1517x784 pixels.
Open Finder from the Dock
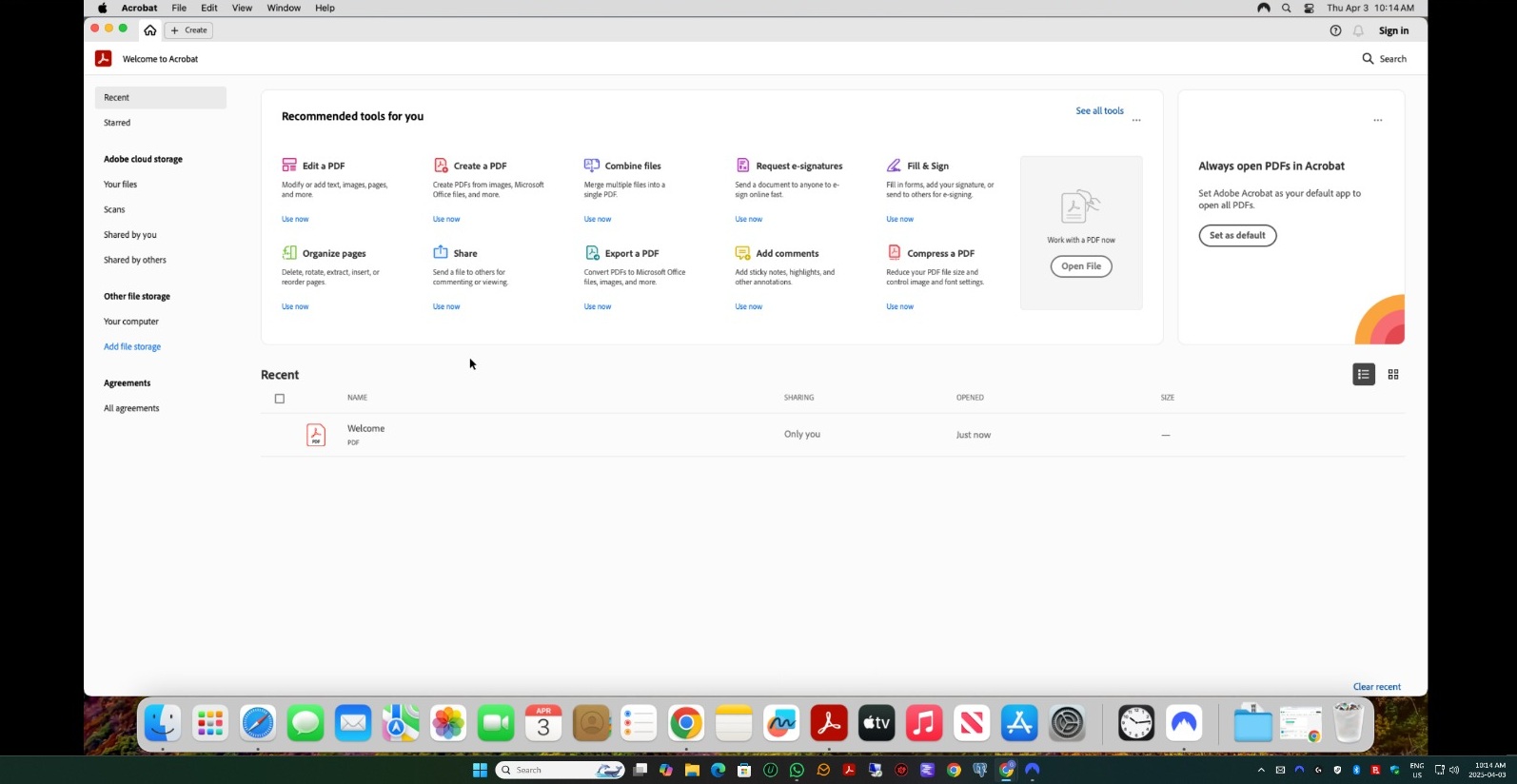tap(163, 723)
